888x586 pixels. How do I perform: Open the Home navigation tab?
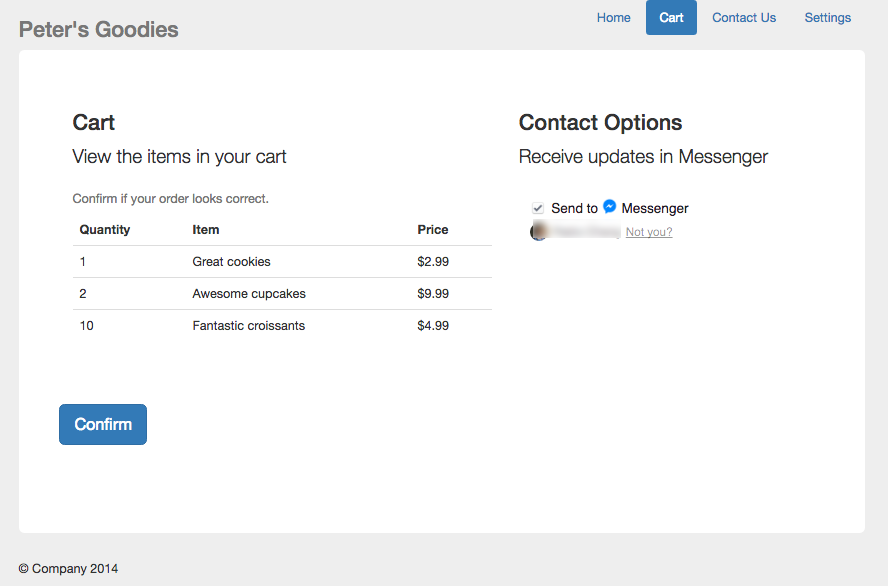tap(613, 18)
